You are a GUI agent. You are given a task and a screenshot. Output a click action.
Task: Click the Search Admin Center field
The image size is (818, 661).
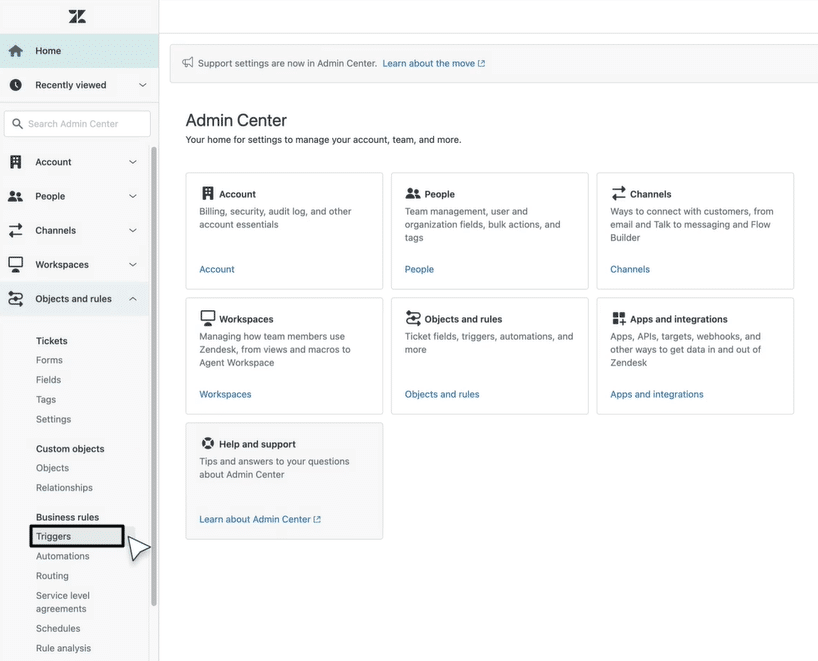[77, 124]
